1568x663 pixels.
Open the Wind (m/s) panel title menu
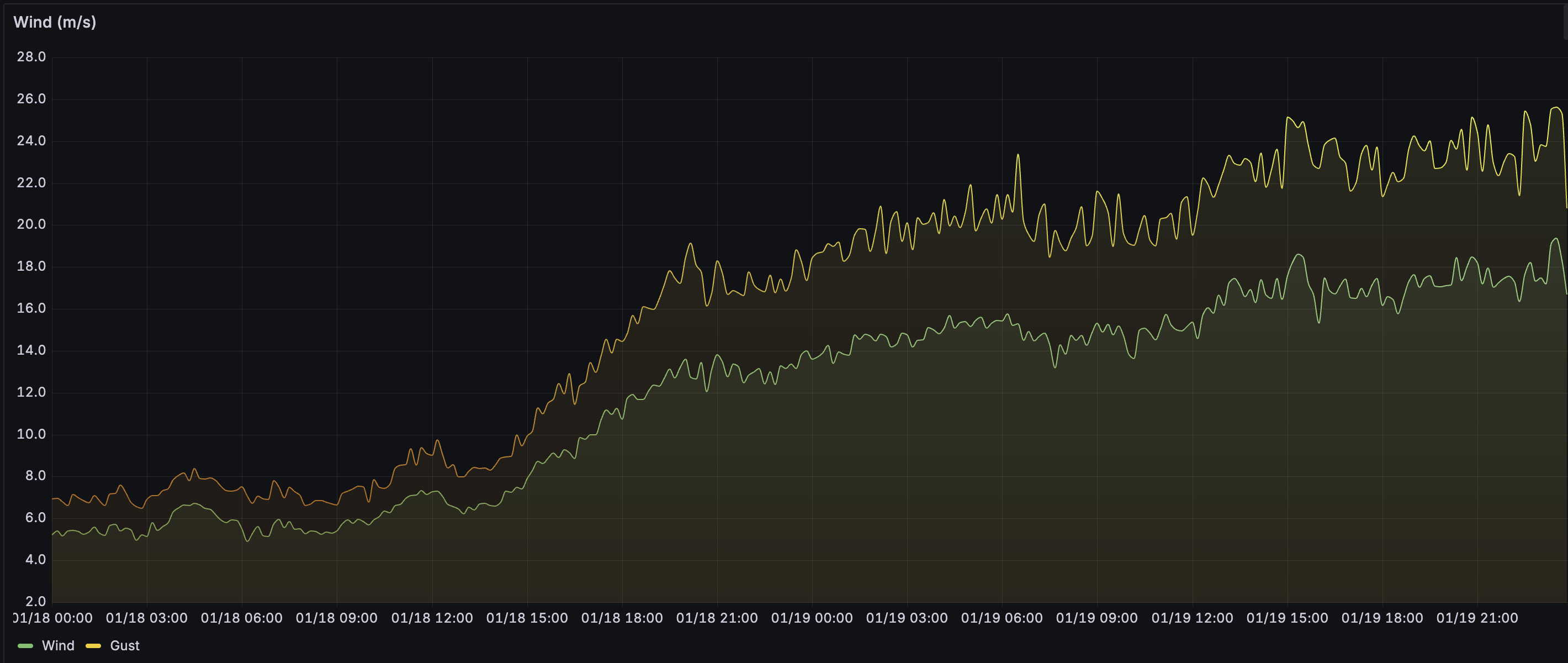(x=55, y=23)
